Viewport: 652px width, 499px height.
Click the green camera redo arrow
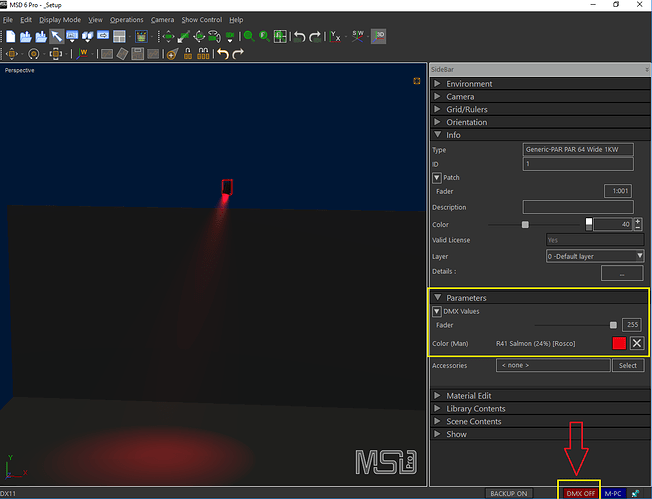(315, 37)
